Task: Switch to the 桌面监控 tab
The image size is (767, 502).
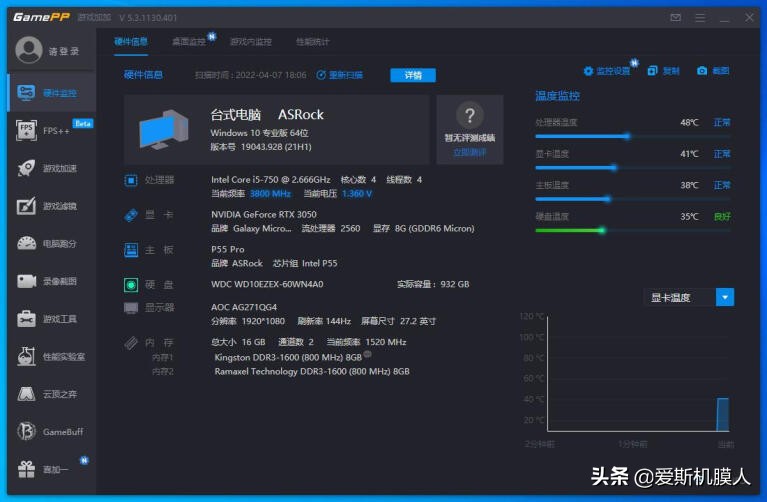Action: (189, 42)
